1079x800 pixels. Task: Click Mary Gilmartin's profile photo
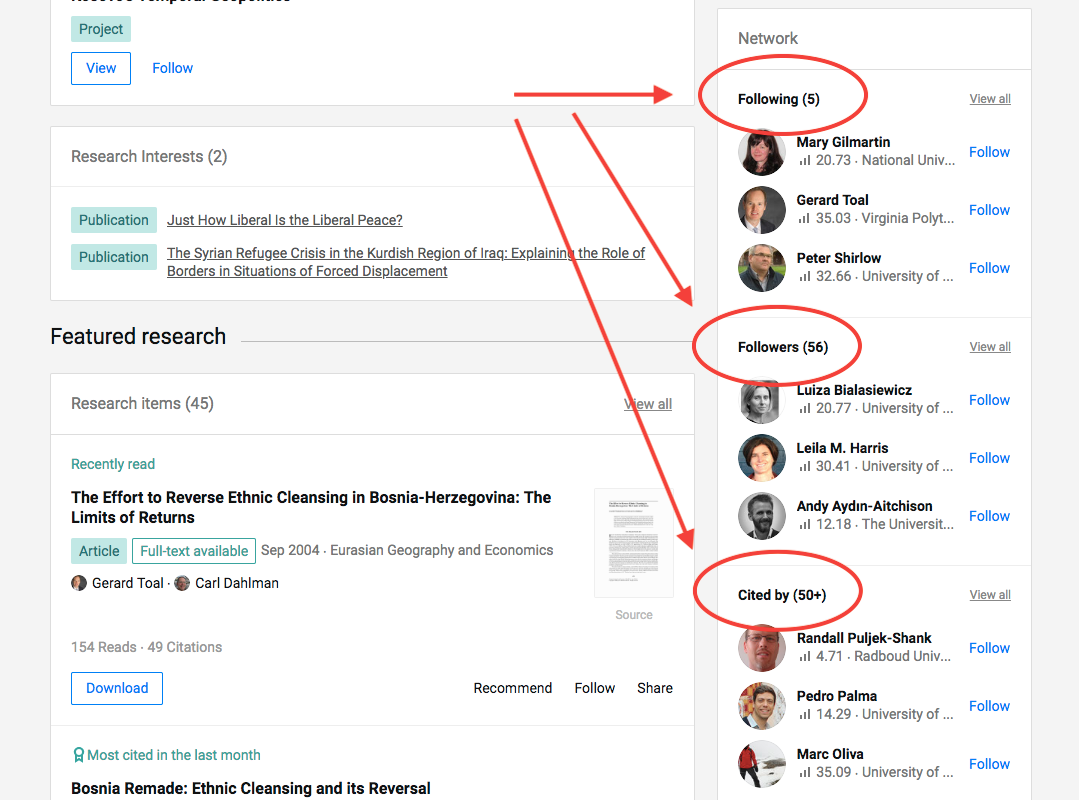coord(762,152)
